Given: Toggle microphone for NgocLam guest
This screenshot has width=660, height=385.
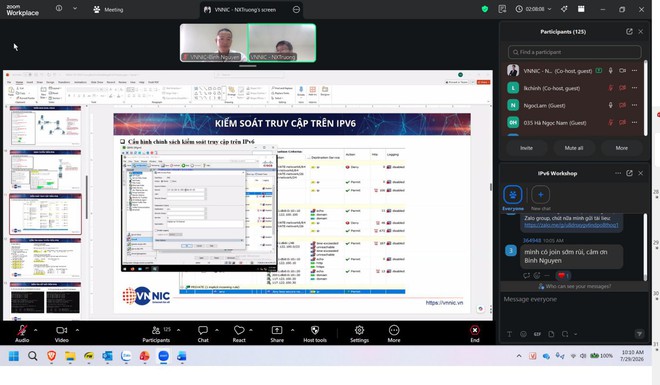Looking at the screenshot, I should pyautogui.click(x=610, y=105).
